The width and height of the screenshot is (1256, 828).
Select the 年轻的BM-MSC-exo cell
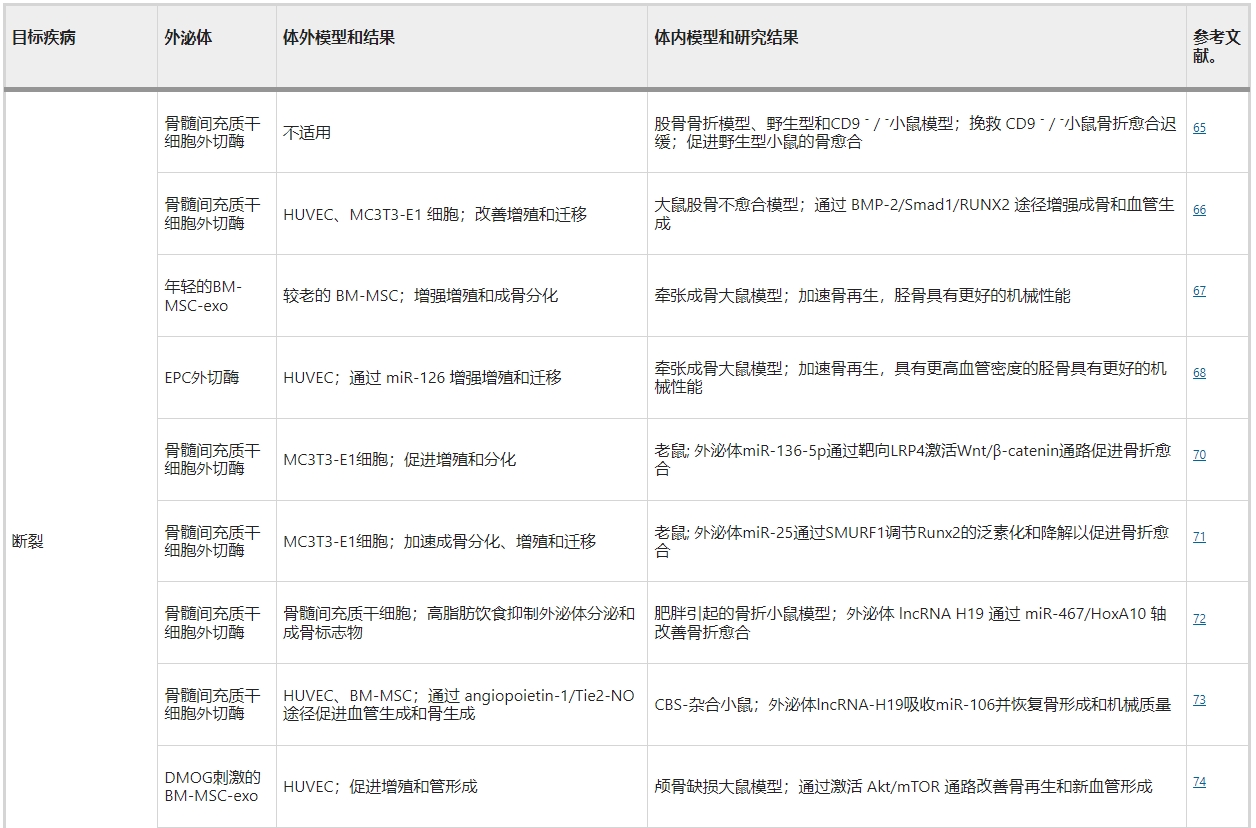[194, 296]
